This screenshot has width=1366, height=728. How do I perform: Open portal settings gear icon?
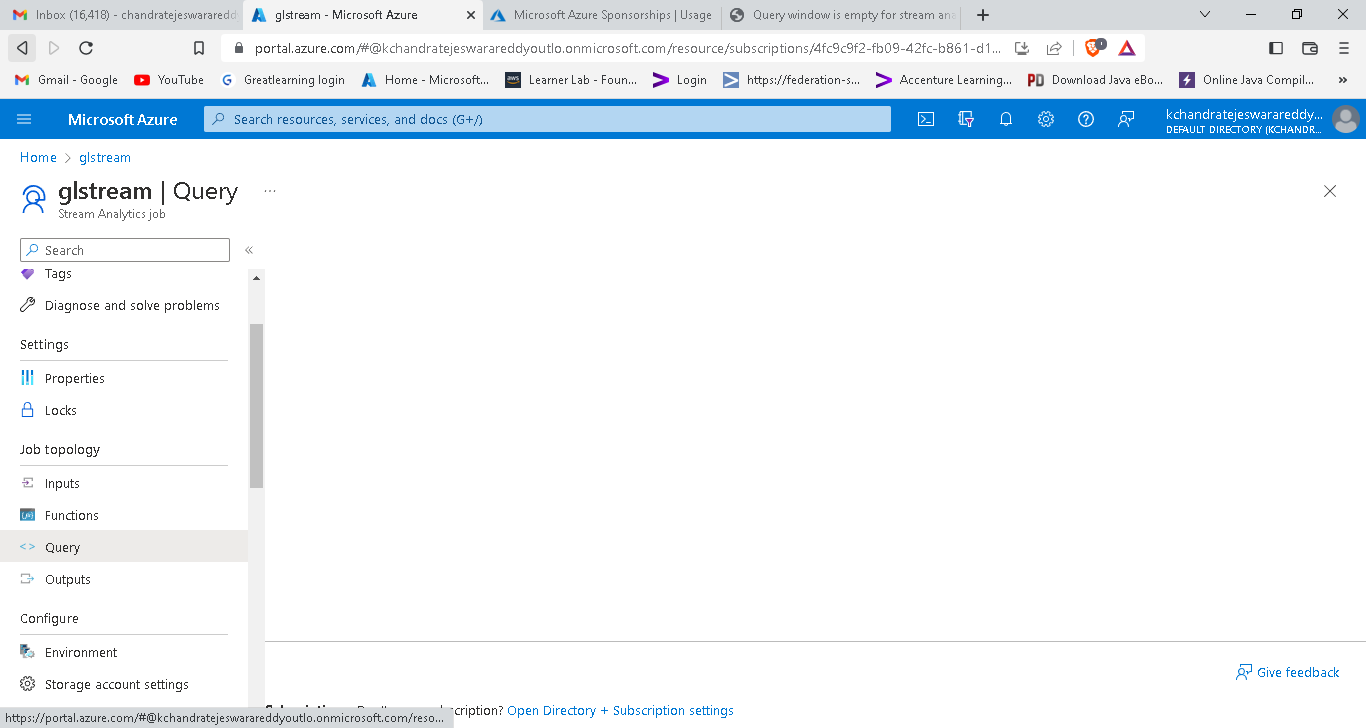click(1046, 119)
